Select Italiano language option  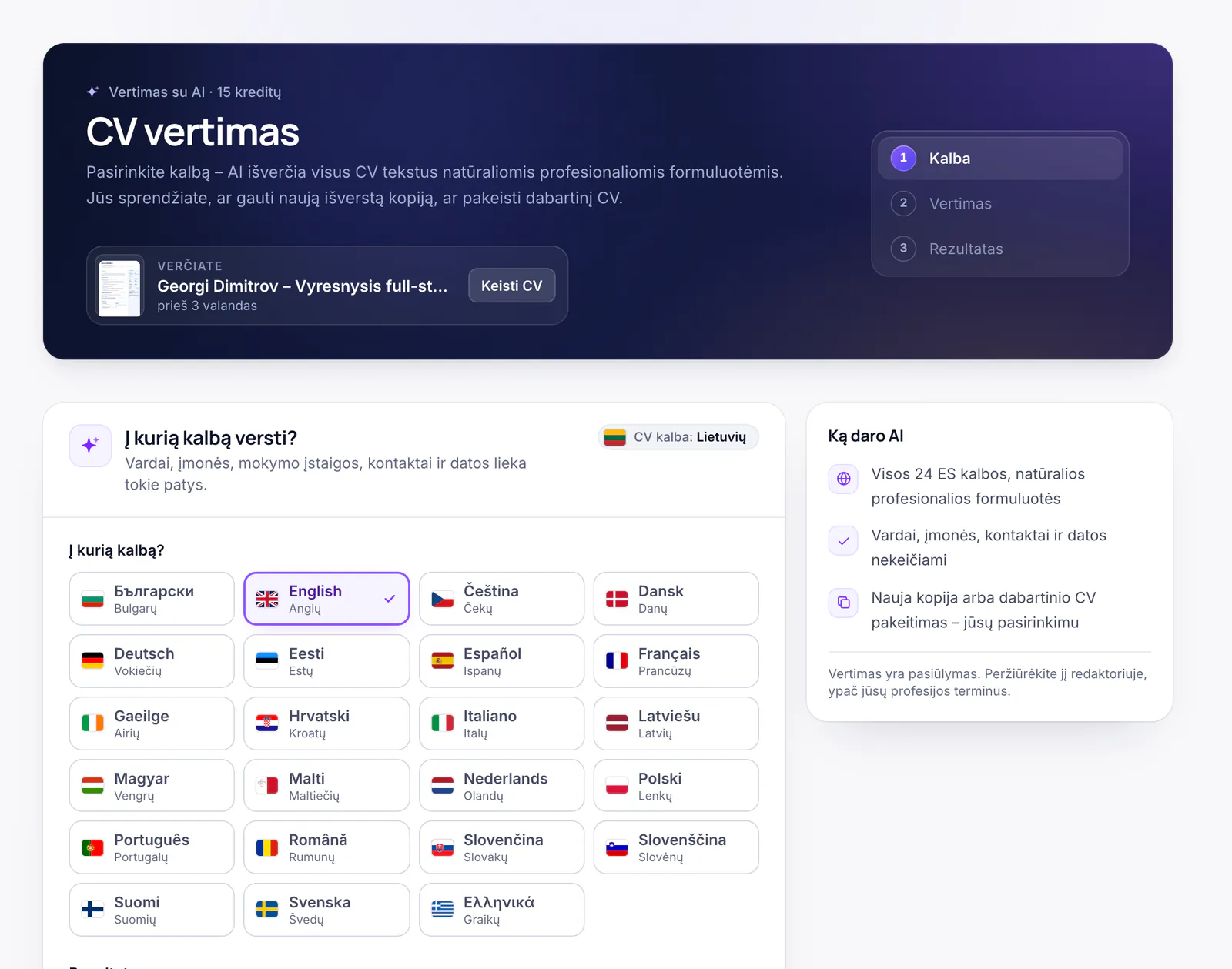pyautogui.click(x=501, y=723)
